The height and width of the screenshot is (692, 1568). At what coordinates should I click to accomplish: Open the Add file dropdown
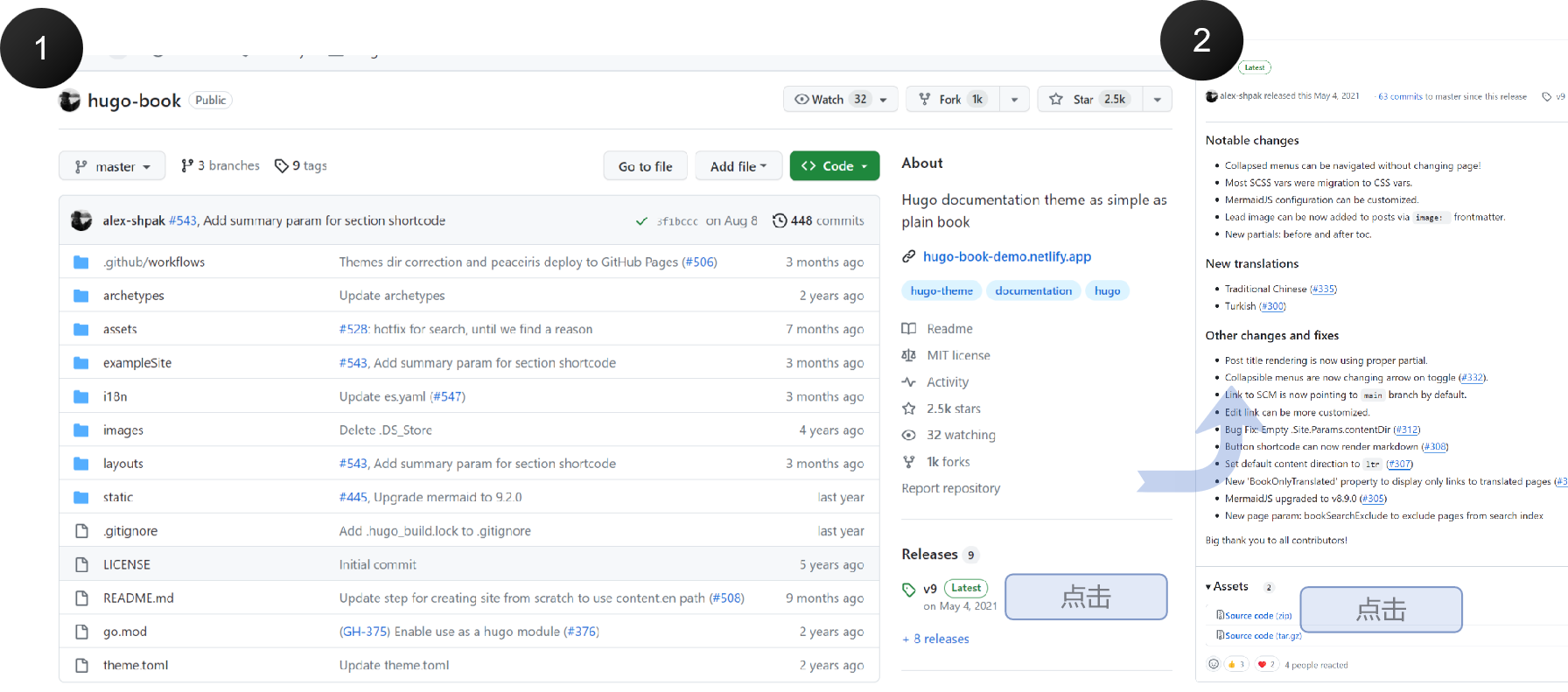click(x=738, y=166)
